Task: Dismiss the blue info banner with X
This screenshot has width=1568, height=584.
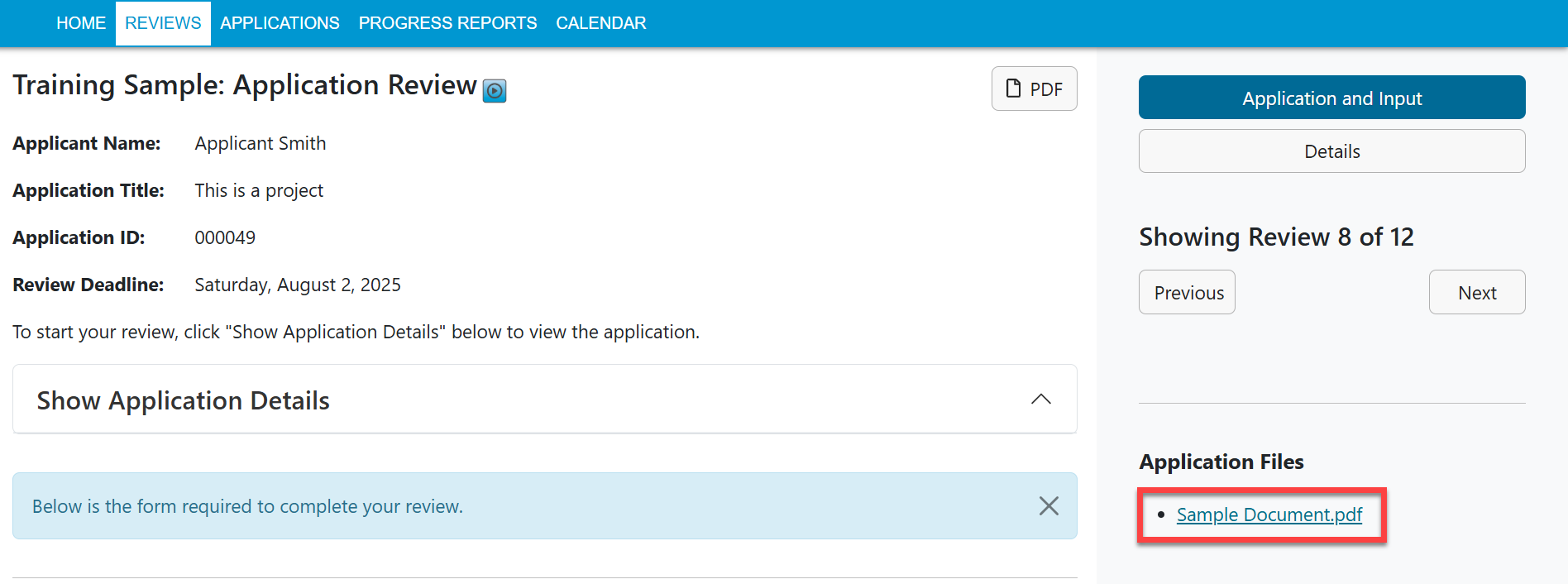Action: (x=1049, y=505)
